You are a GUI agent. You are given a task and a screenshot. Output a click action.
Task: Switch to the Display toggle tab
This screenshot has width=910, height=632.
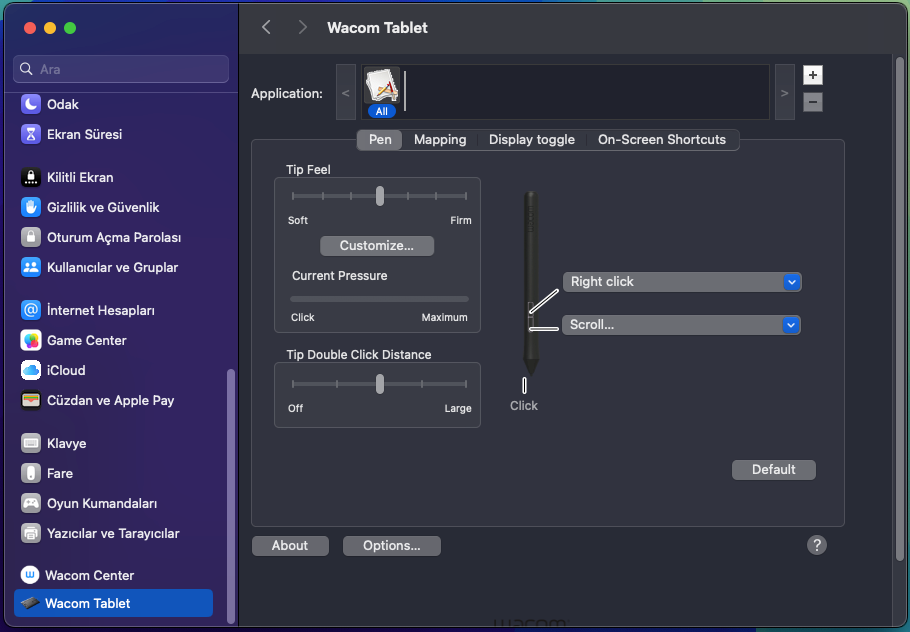point(532,140)
